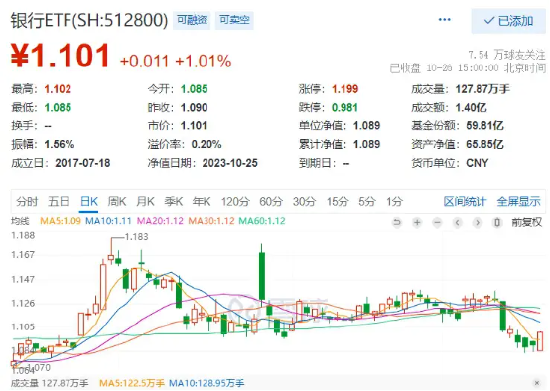The height and width of the screenshot is (391, 550).
Task: Click the MA30:1.12 indicator label
Action: pyautogui.click(x=212, y=221)
